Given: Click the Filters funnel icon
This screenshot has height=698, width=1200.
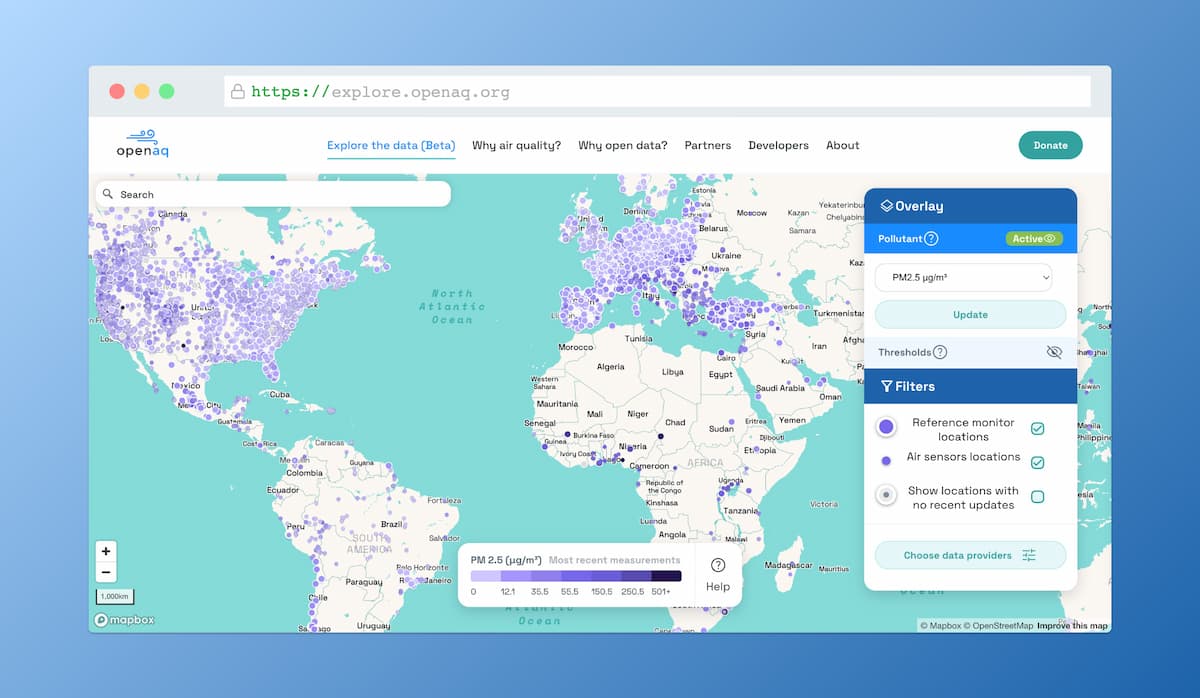Looking at the screenshot, I should point(886,386).
